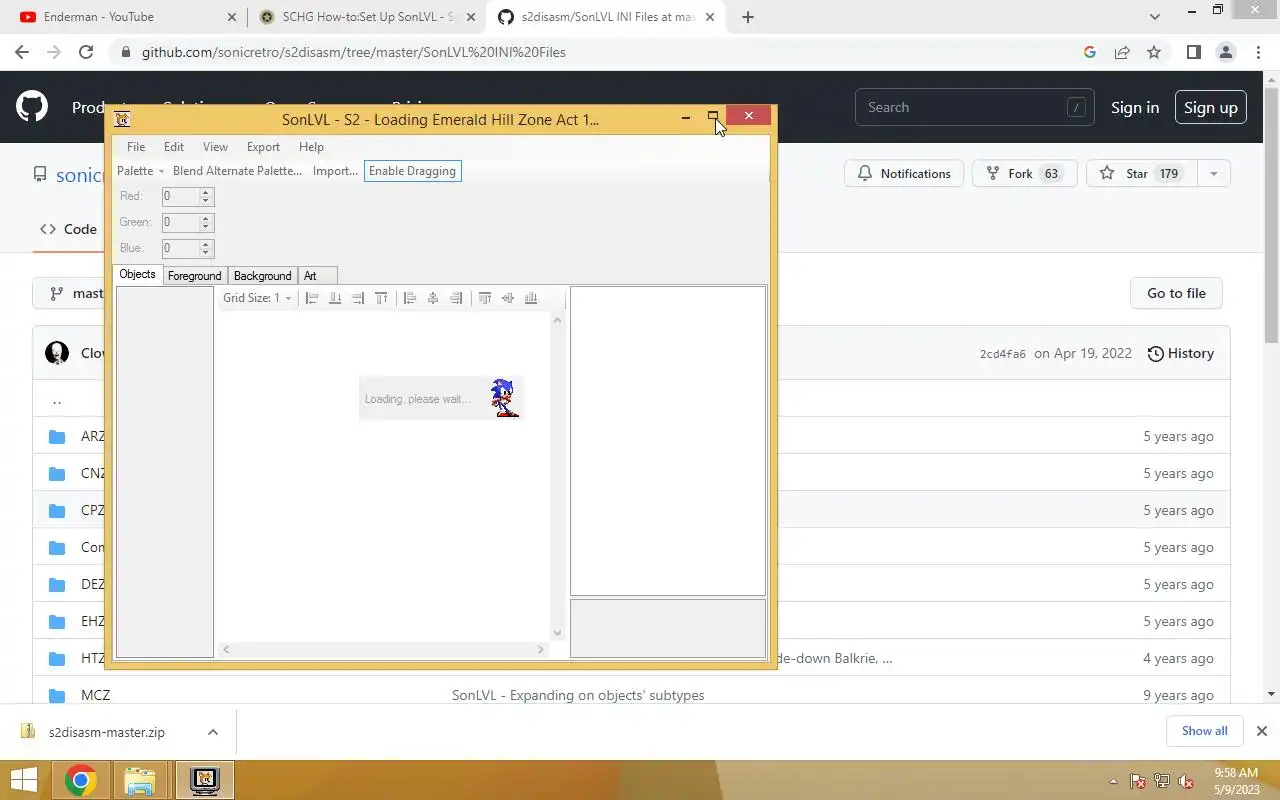
Task: Increase the Red value stepper
Action: click(x=206, y=192)
